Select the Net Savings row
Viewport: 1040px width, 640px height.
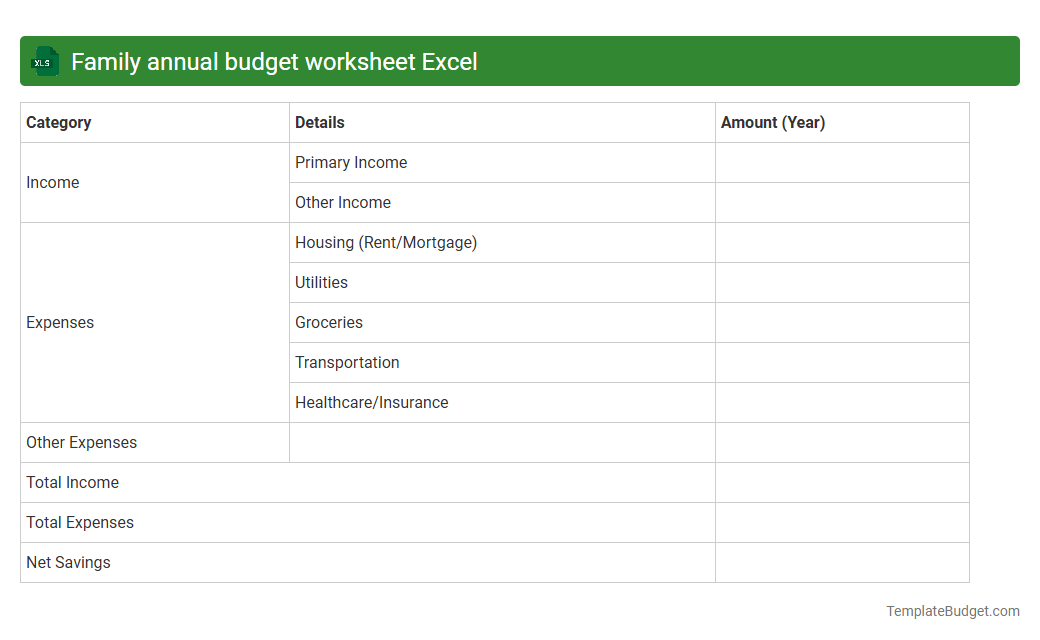coord(68,562)
